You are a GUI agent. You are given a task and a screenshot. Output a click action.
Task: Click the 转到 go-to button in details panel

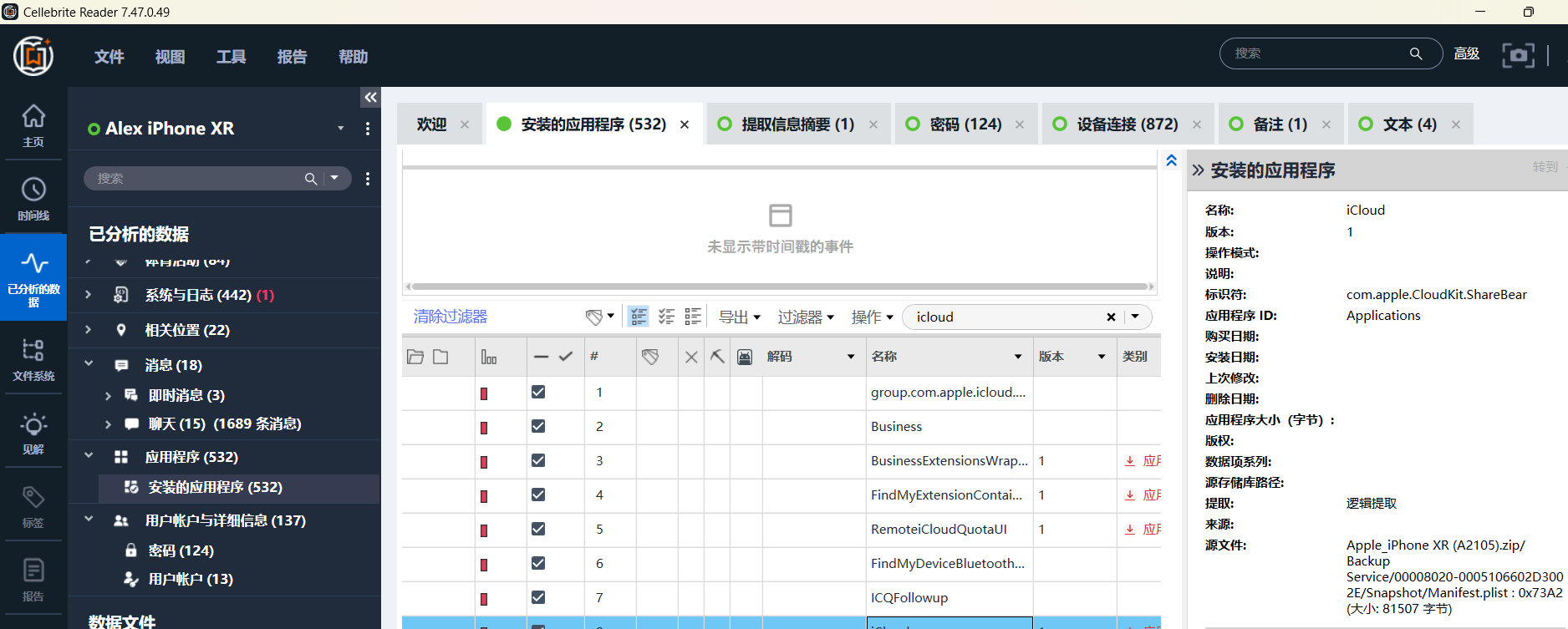1545,167
